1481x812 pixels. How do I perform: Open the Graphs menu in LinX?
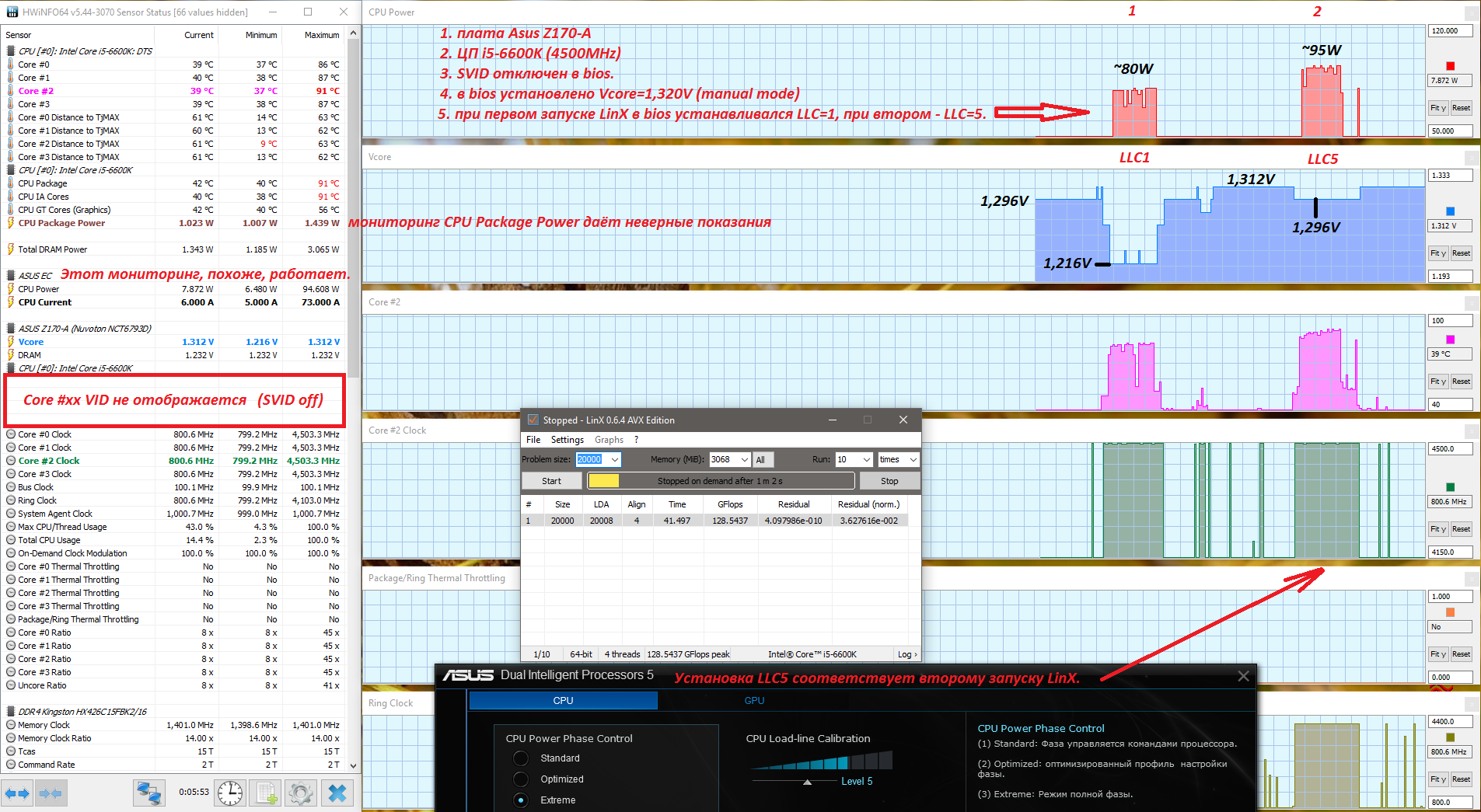609,440
